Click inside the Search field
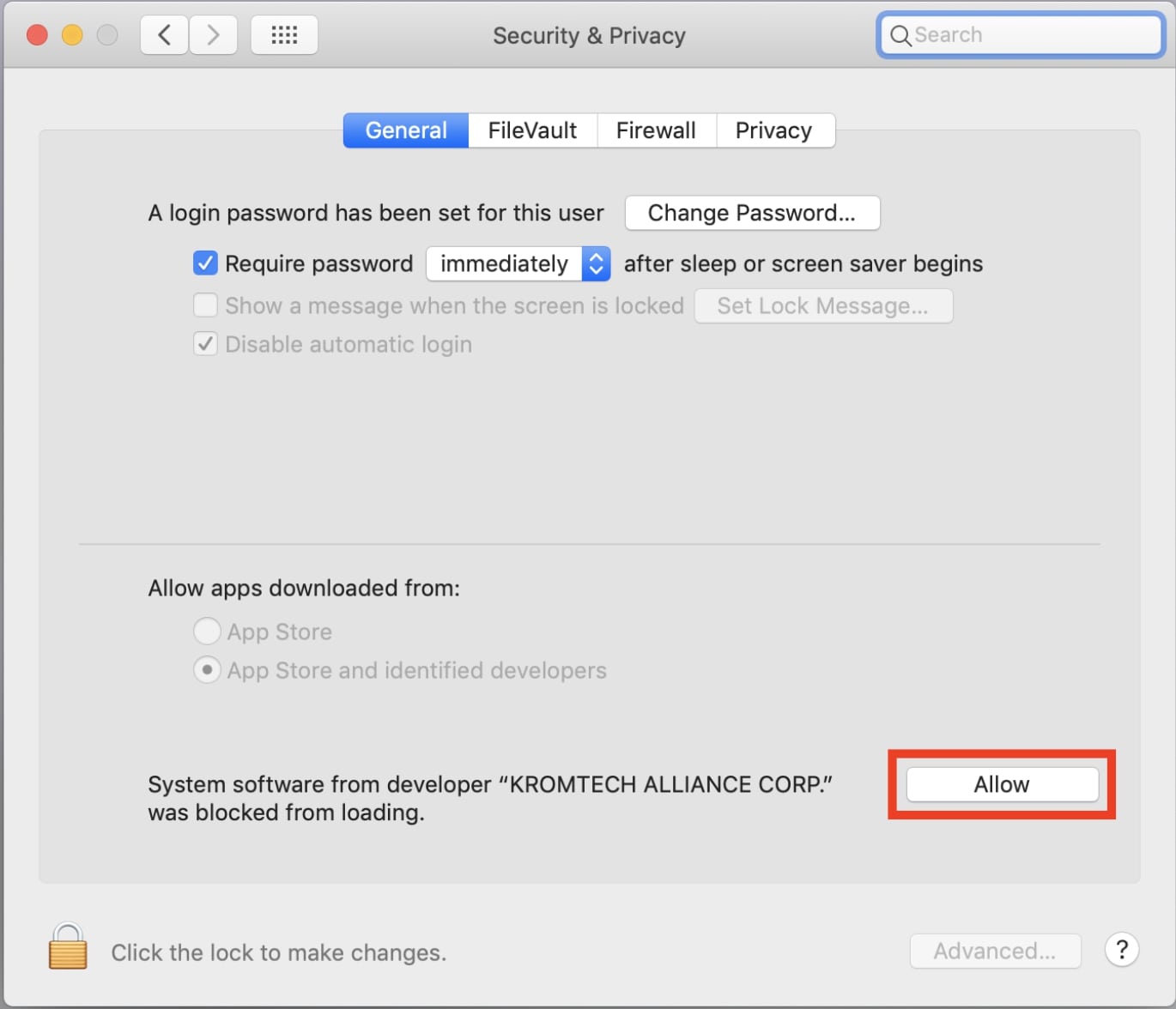 (x=1020, y=35)
